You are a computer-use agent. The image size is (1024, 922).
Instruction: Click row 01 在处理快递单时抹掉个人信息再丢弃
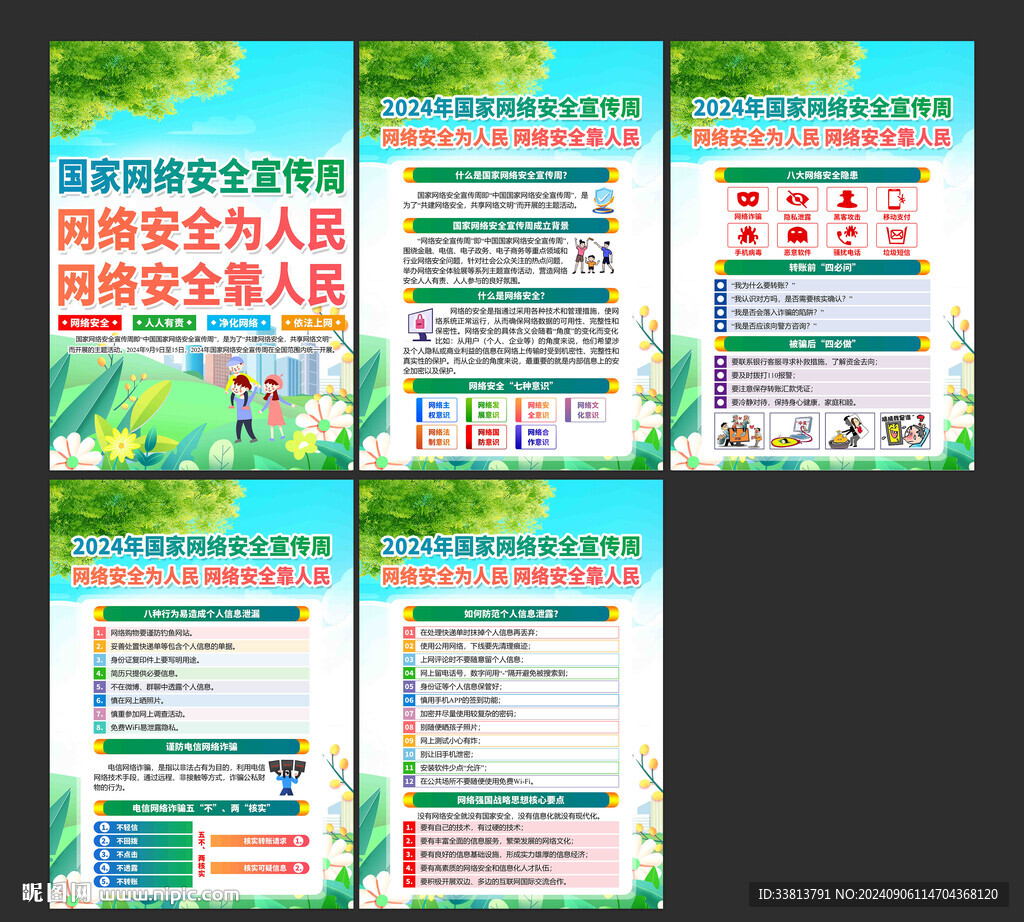tap(511, 633)
